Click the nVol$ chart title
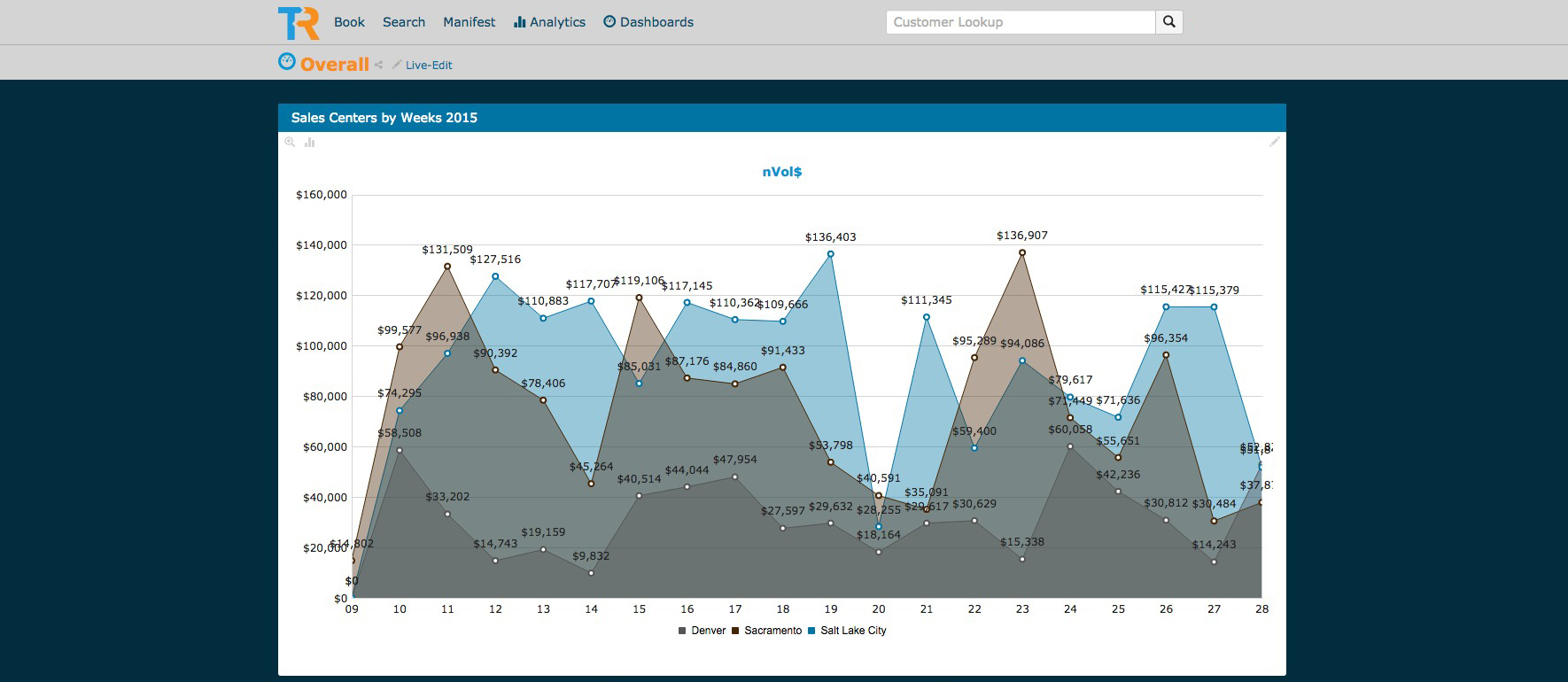Viewport: 1568px width, 682px height. pyautogui.click(x=782, y=172)
